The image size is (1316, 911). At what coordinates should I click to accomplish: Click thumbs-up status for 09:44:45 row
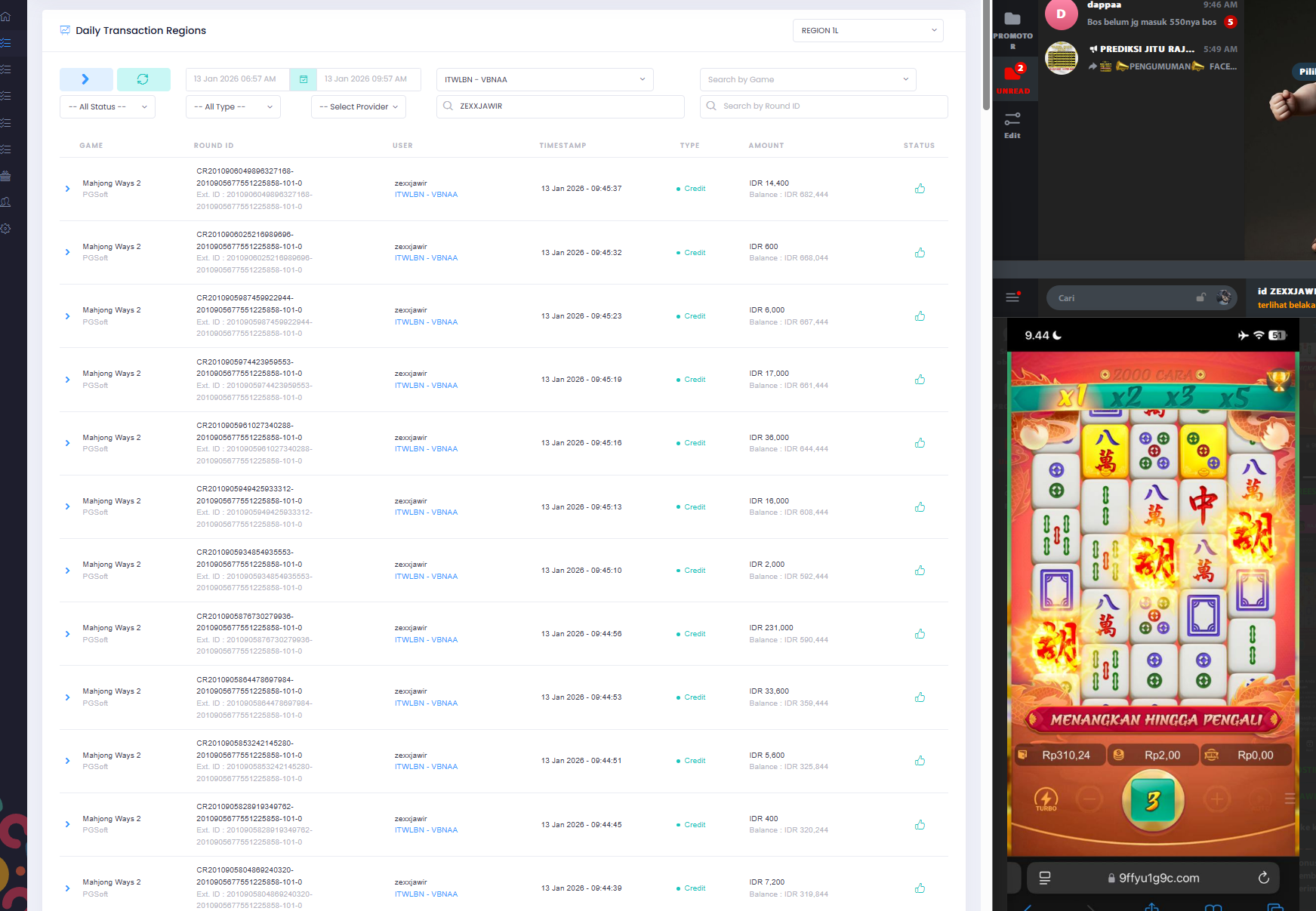(920, 825)
